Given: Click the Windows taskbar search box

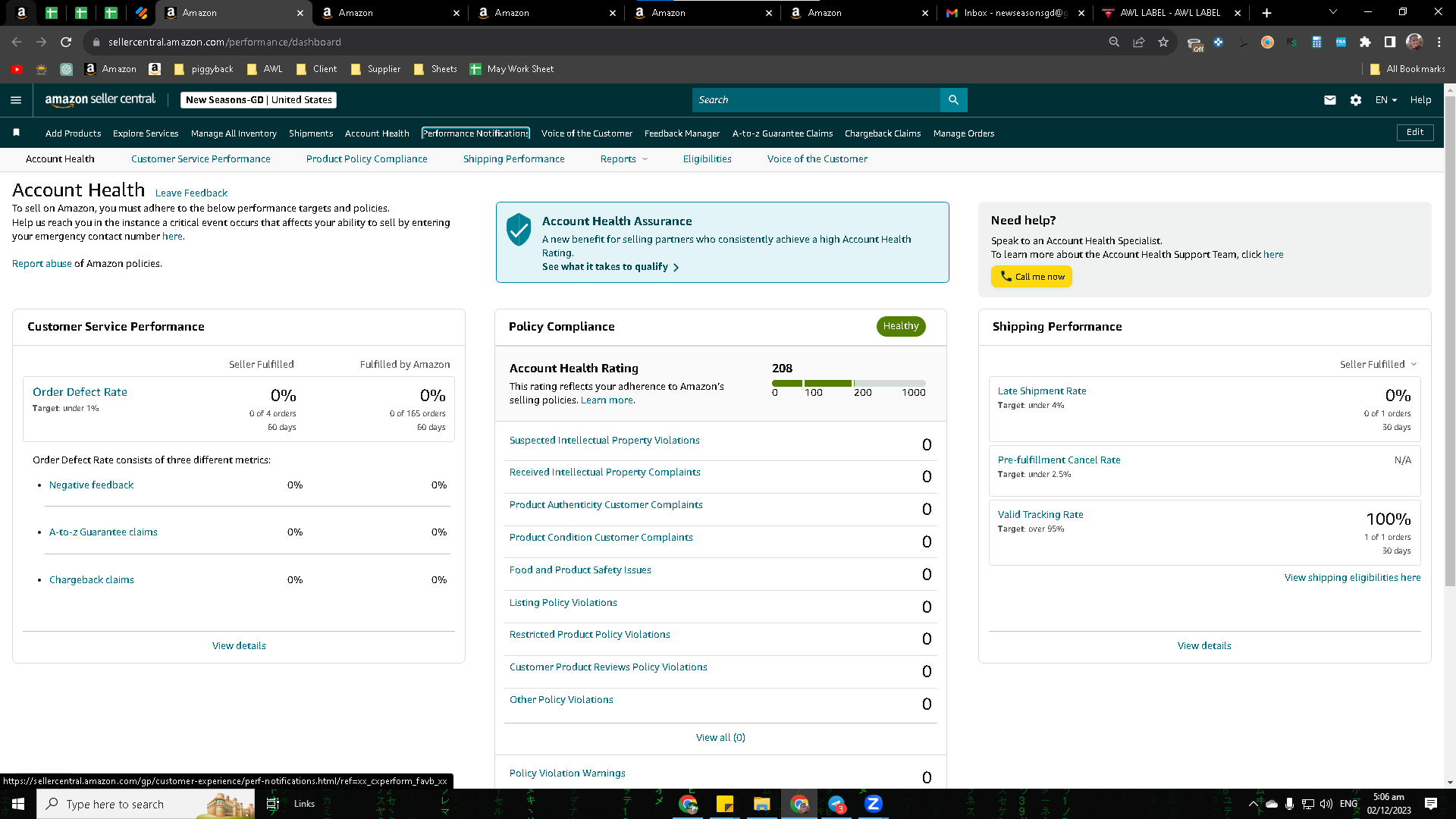Looking at the screenshot, I should (146, 804).
